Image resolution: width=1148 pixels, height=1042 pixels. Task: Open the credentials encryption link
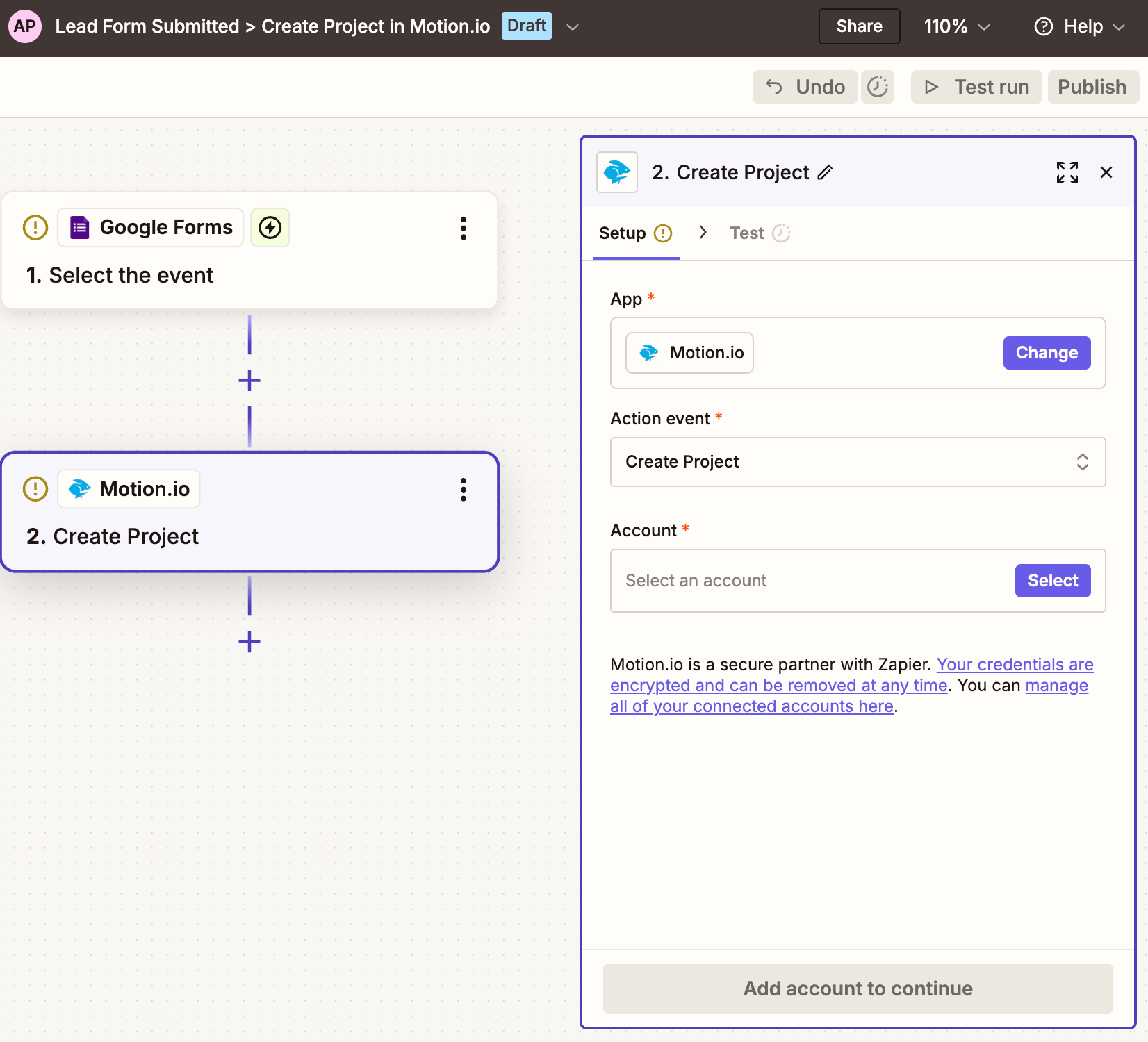pos(851,675)
